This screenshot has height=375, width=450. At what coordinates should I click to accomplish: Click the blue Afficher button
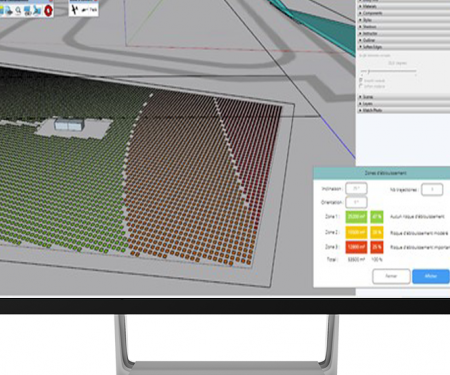431,276
